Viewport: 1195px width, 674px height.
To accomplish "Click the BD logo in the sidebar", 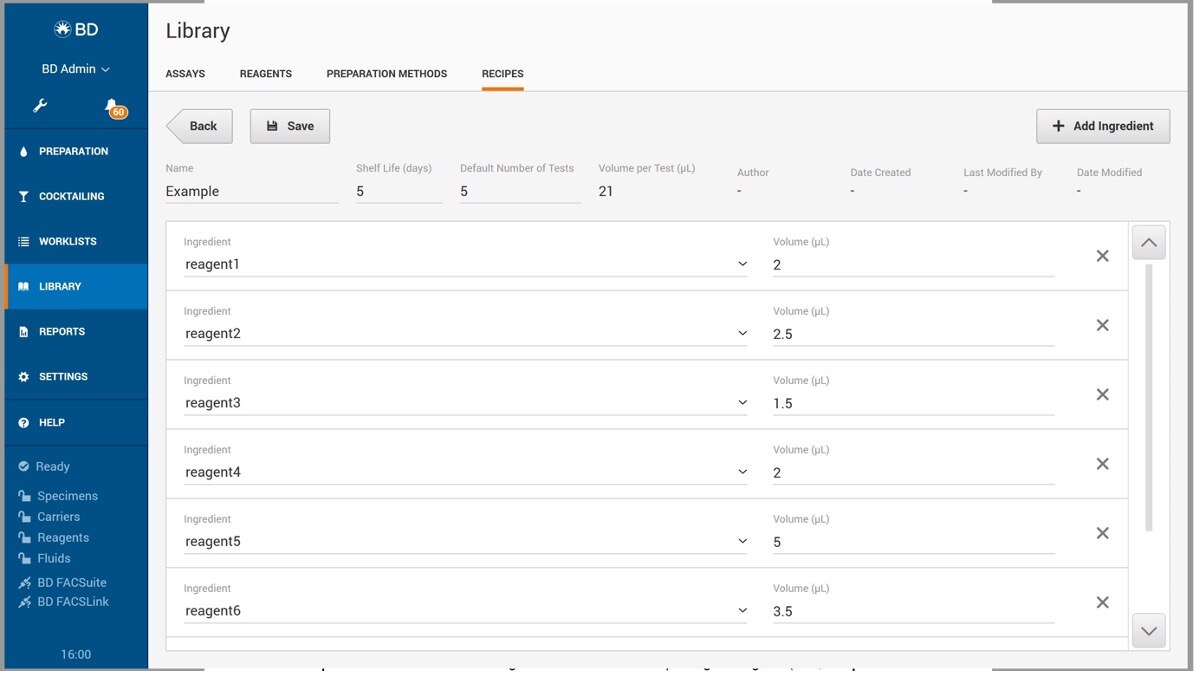I will click(76, 30).
